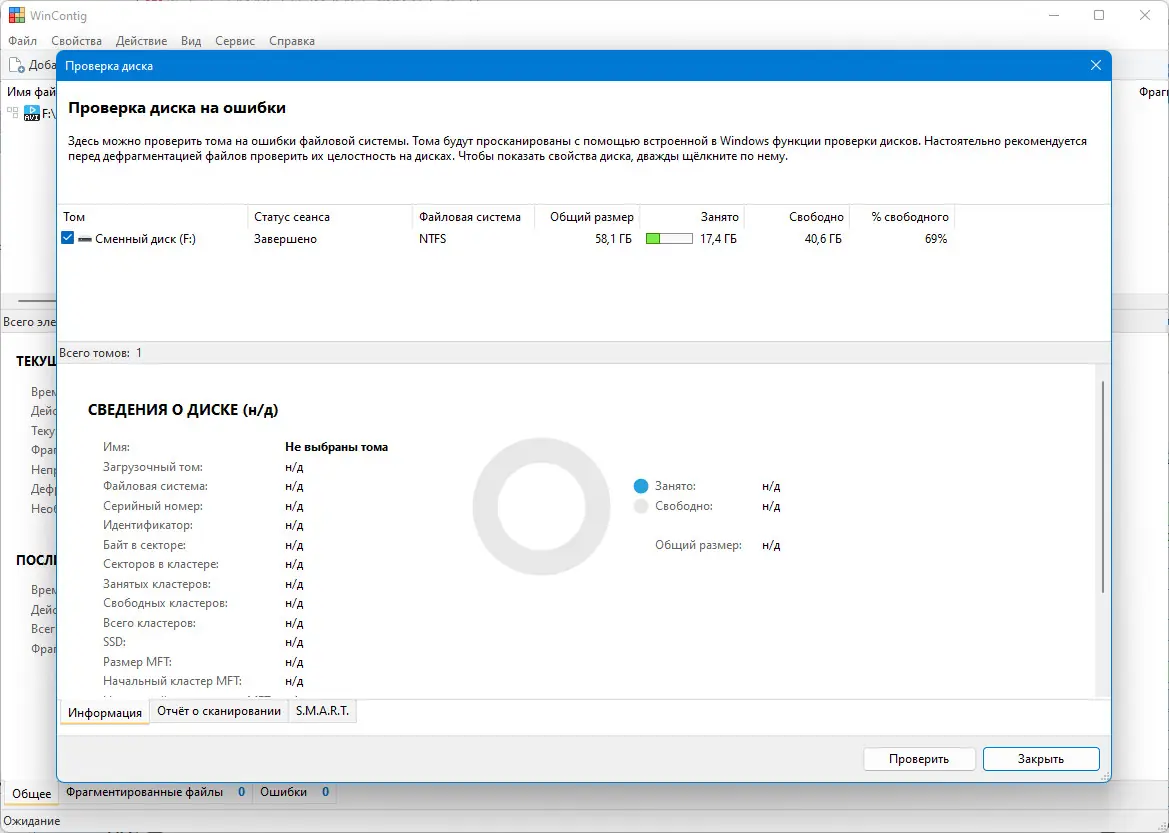Open the Отчёт о сканировании tab
This screenshot has height=833, width=1169.
click(218, 711)
